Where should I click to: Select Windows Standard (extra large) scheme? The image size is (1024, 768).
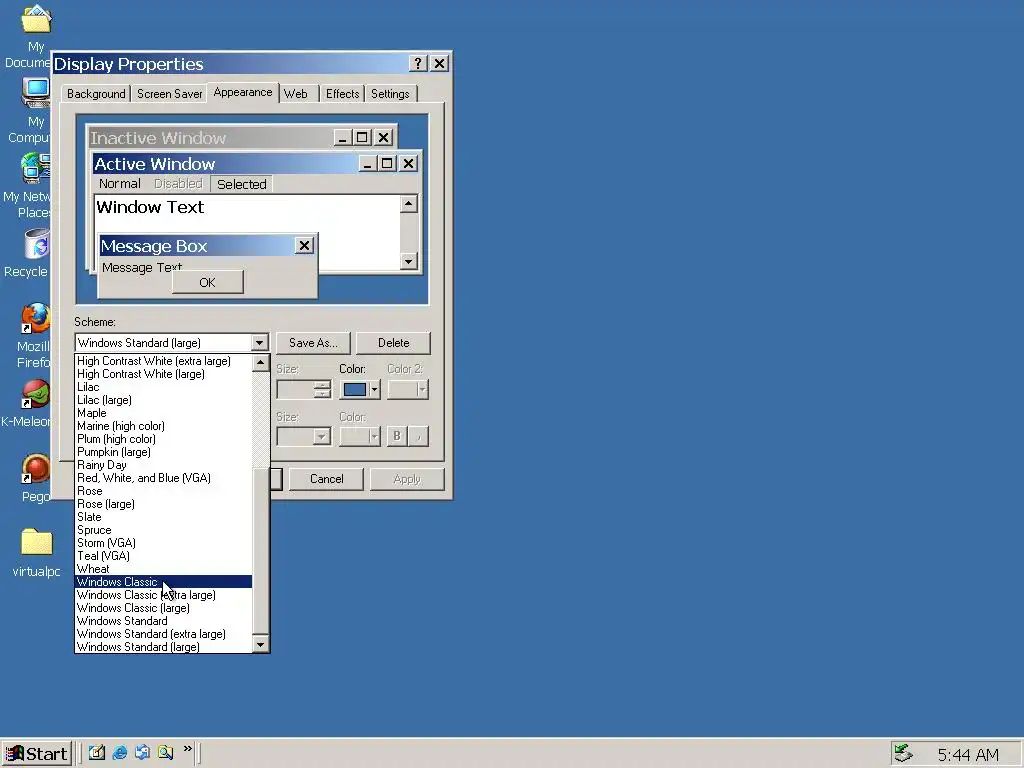163,634
